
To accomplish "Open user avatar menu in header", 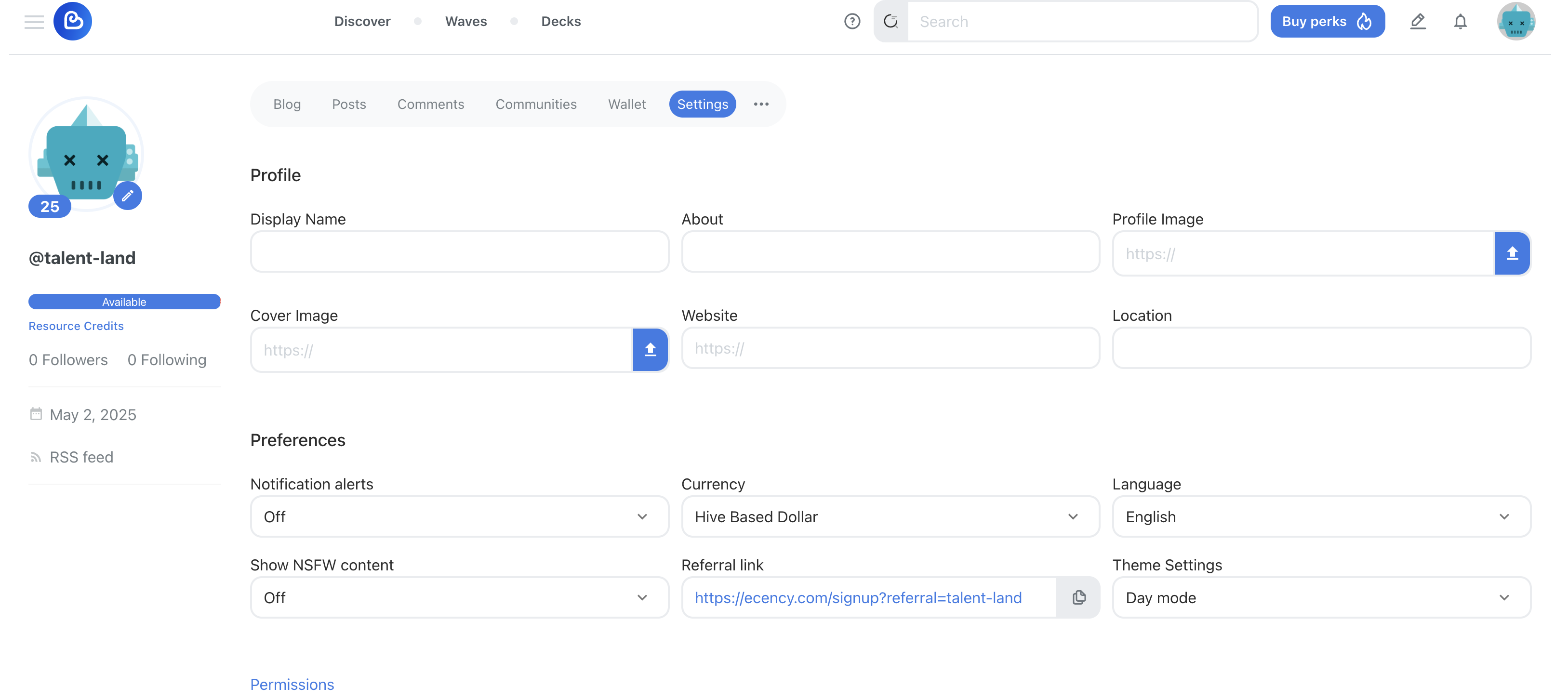I will [x=1515, y=21].
